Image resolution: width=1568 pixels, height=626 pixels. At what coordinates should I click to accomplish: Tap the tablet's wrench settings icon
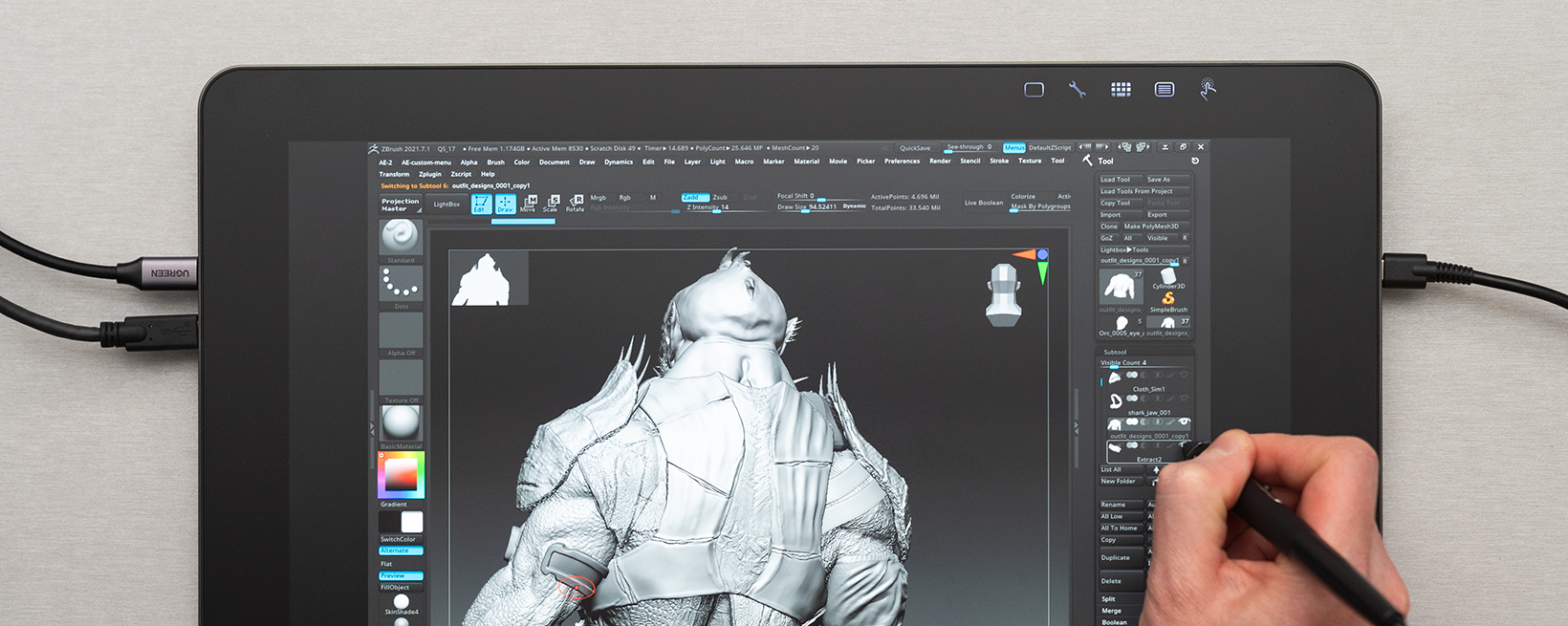(1078, 89)
